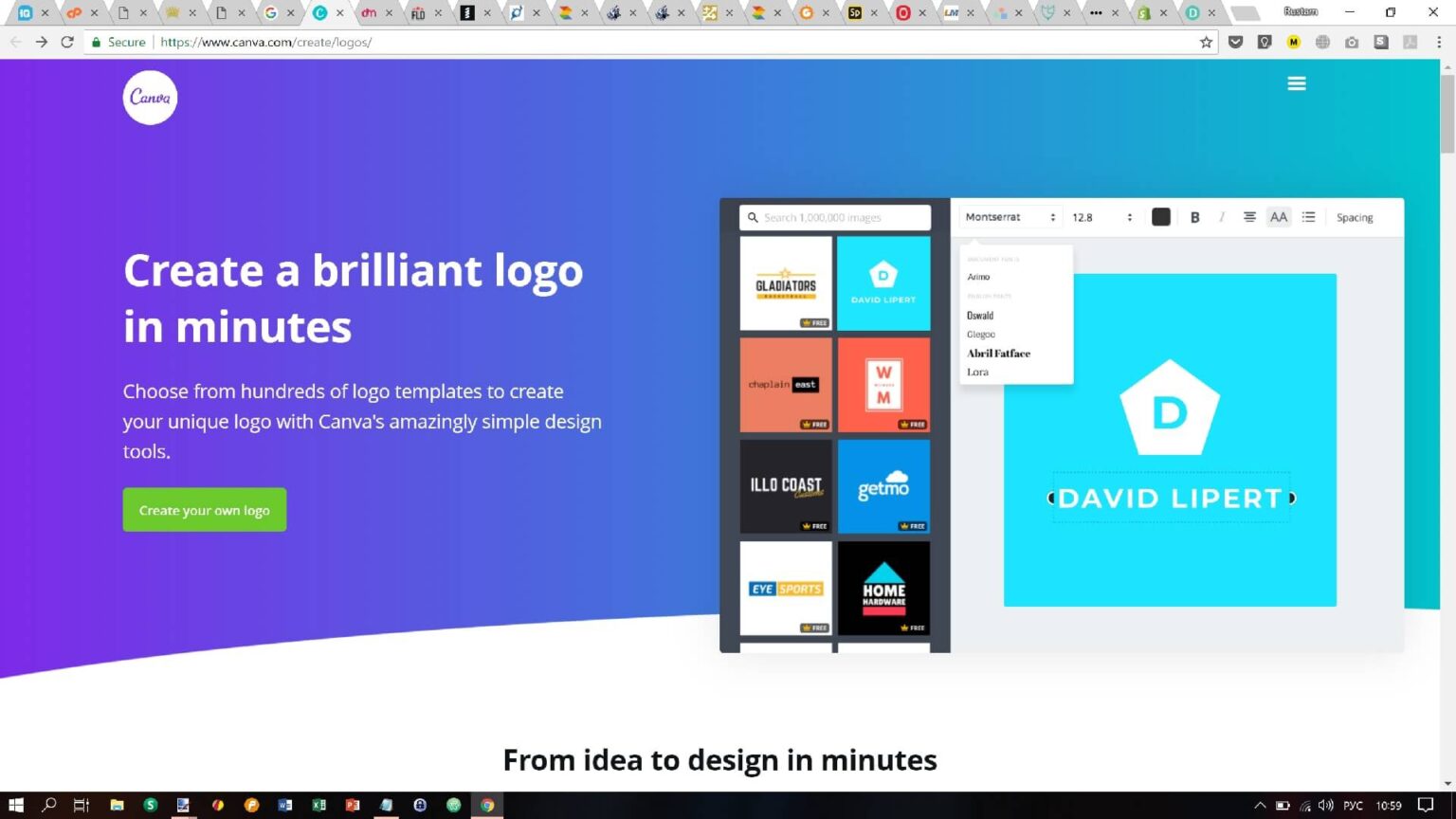The width and height of the screenshot is (1456, 819).
Task: Click the Rustam profile button in Chrome
Action: point(1301,11)
